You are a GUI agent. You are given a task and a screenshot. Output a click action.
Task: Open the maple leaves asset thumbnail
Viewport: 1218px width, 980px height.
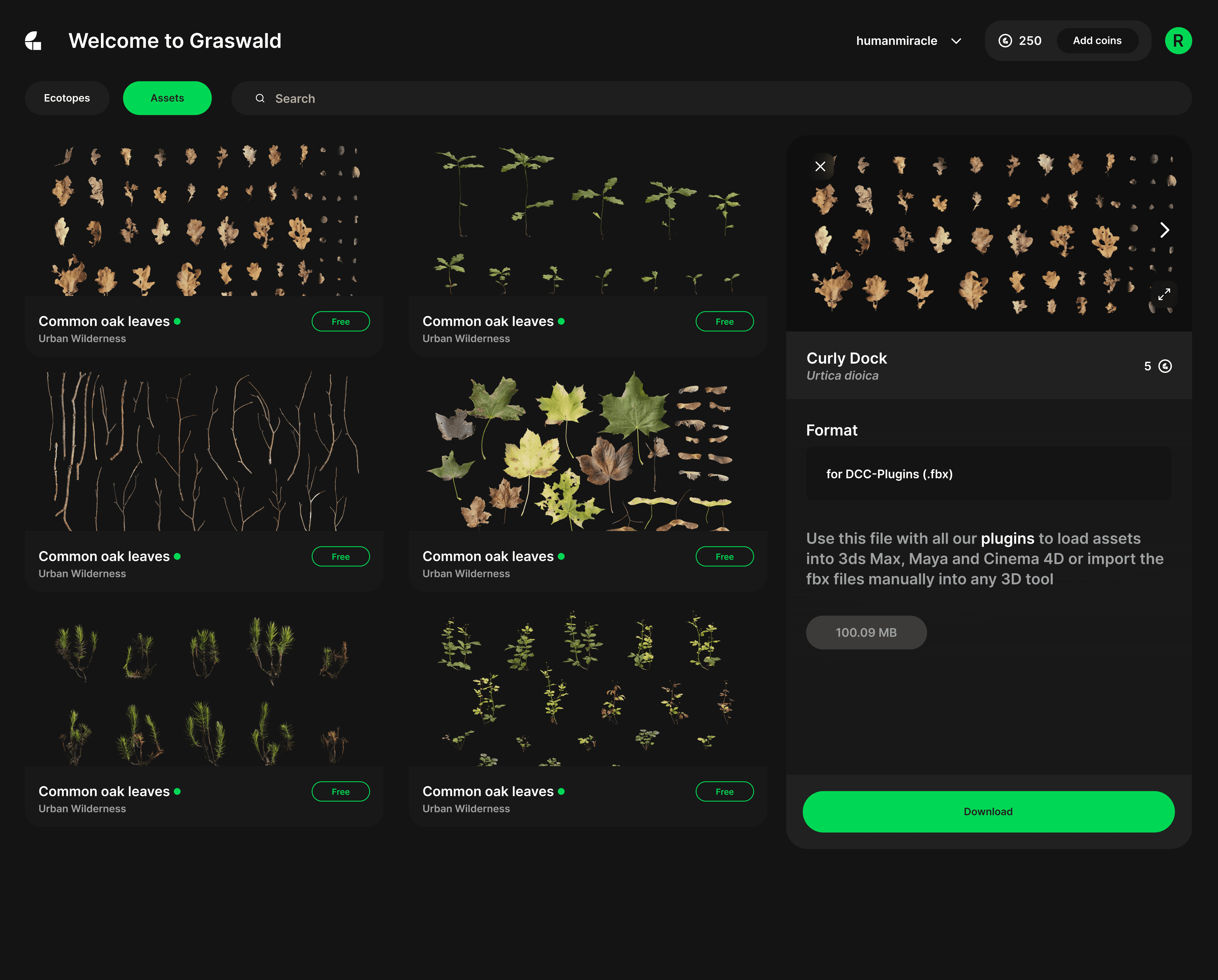coord(588,451)
